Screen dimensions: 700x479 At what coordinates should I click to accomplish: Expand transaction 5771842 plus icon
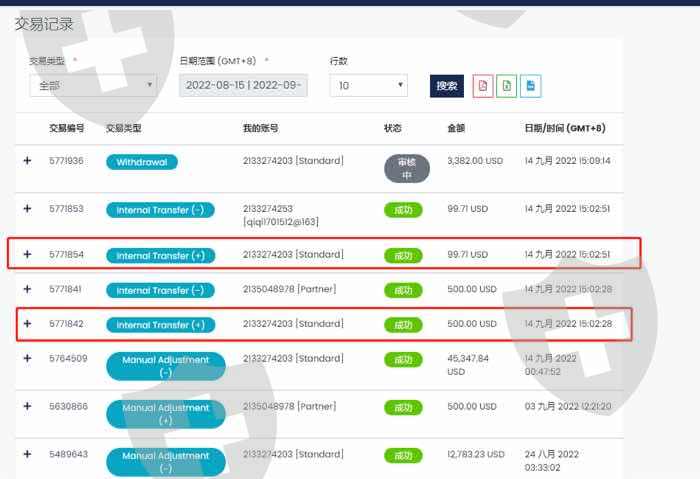(x=27, y=323)
